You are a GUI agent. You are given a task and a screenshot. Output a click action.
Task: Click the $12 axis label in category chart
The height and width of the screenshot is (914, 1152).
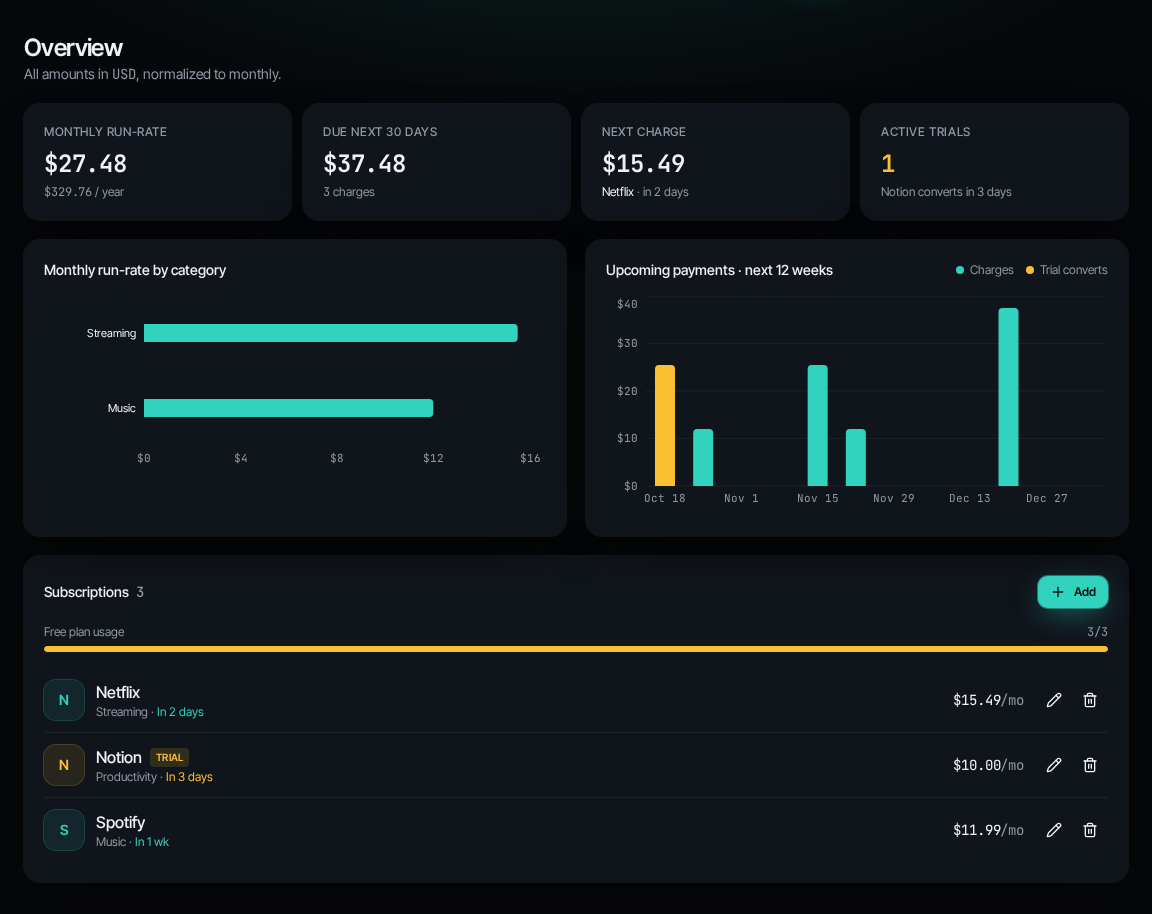(x=433, y=458)
